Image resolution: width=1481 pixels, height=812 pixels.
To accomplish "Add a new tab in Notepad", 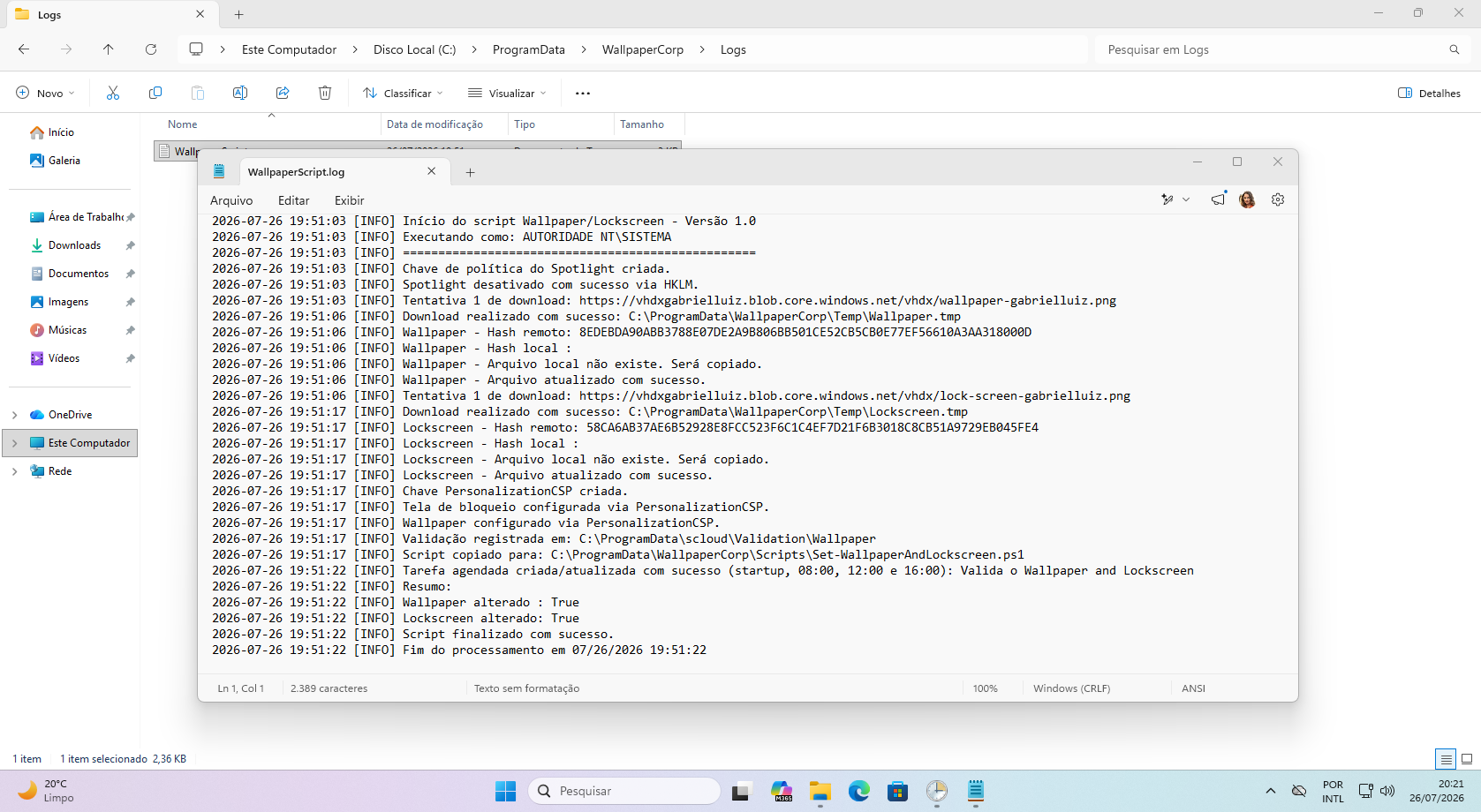I will 471,172.
